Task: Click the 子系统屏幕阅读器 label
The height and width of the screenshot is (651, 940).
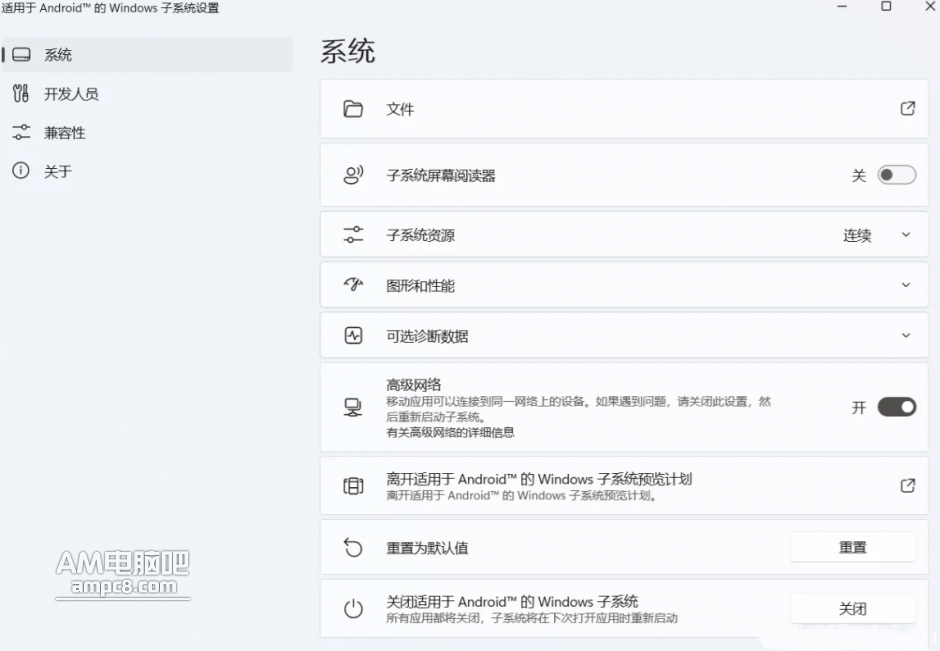Action: [x=441, y=176]
